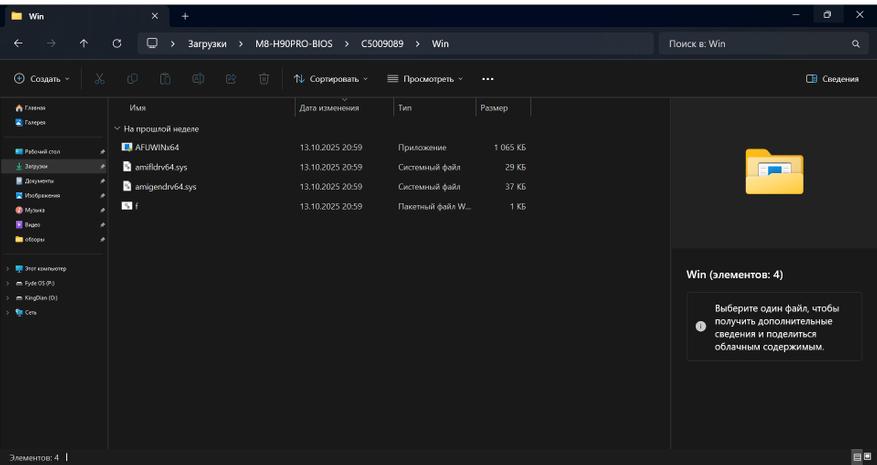Viewport: 877px width, 465px height.
Task: Open the Сортировать dropdown menu
Action: (331, 79)
